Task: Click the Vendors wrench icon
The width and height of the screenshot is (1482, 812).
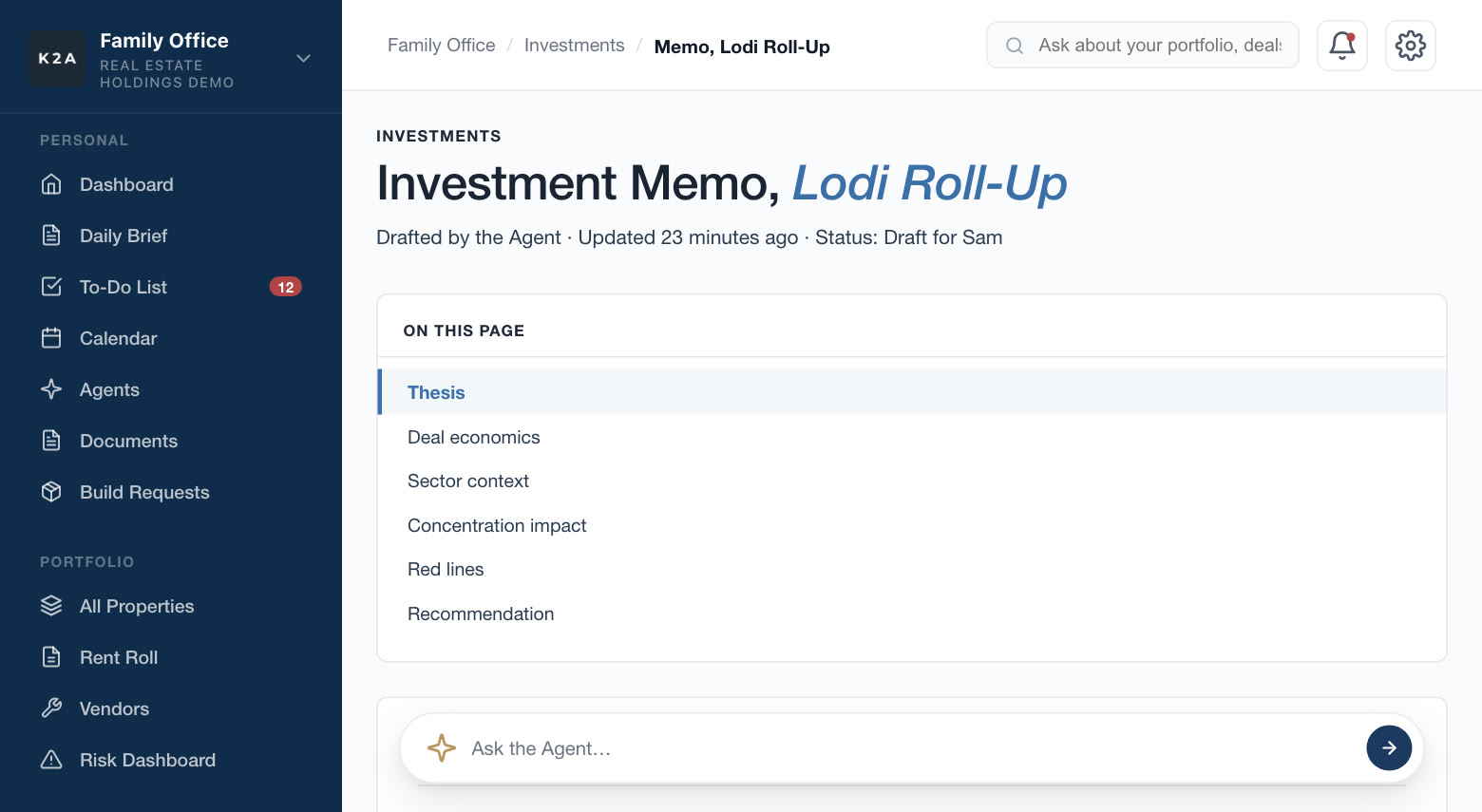Action: (51, 708)
